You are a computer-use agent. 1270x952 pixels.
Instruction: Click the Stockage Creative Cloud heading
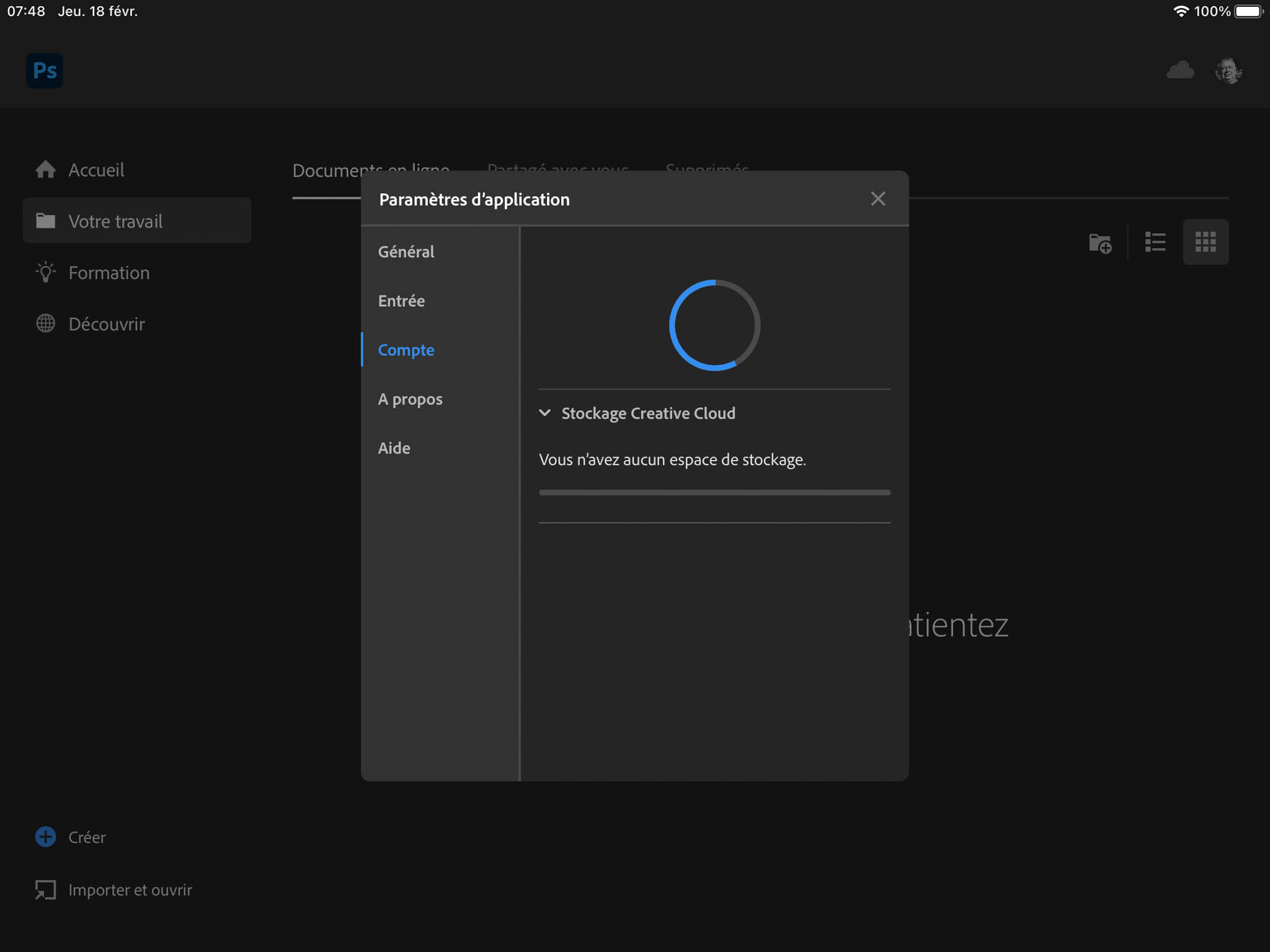coord(648,413)
